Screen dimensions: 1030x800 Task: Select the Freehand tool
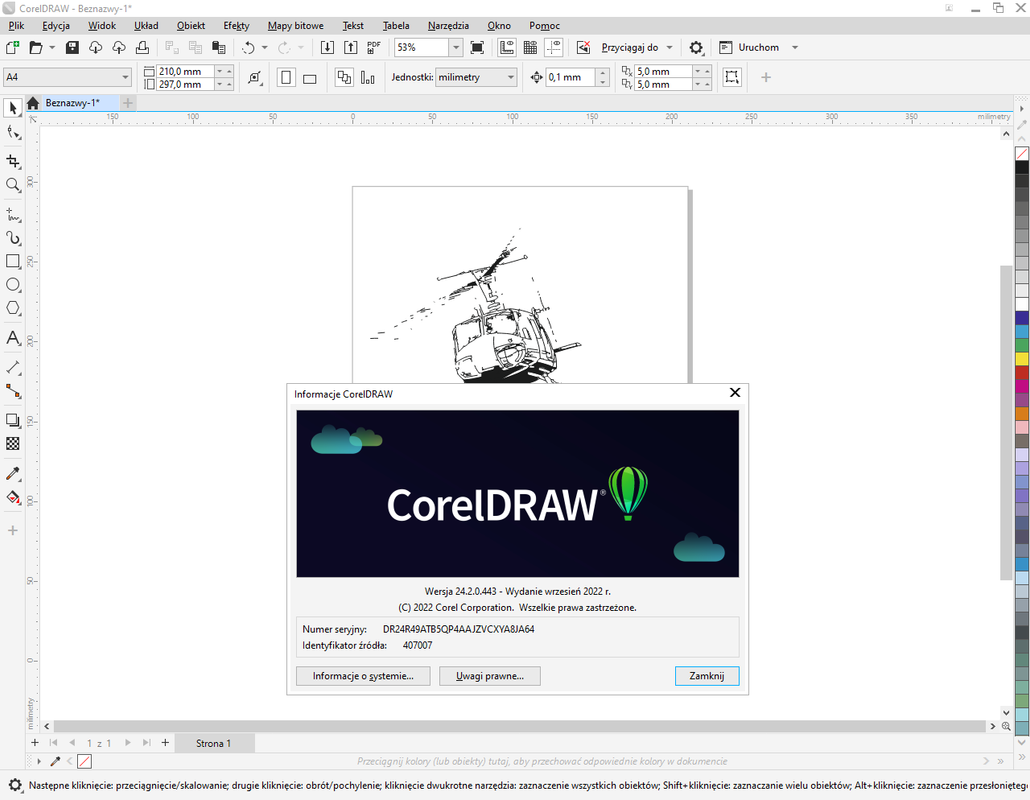pyautogui.click(x=12, y=214)
